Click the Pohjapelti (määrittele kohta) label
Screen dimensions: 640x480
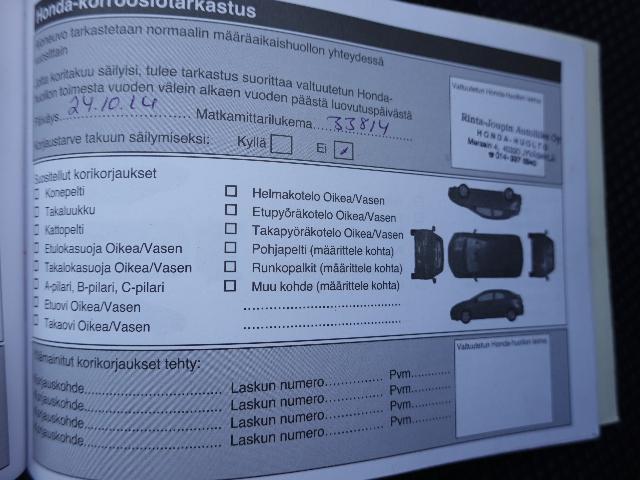point(322,250)
